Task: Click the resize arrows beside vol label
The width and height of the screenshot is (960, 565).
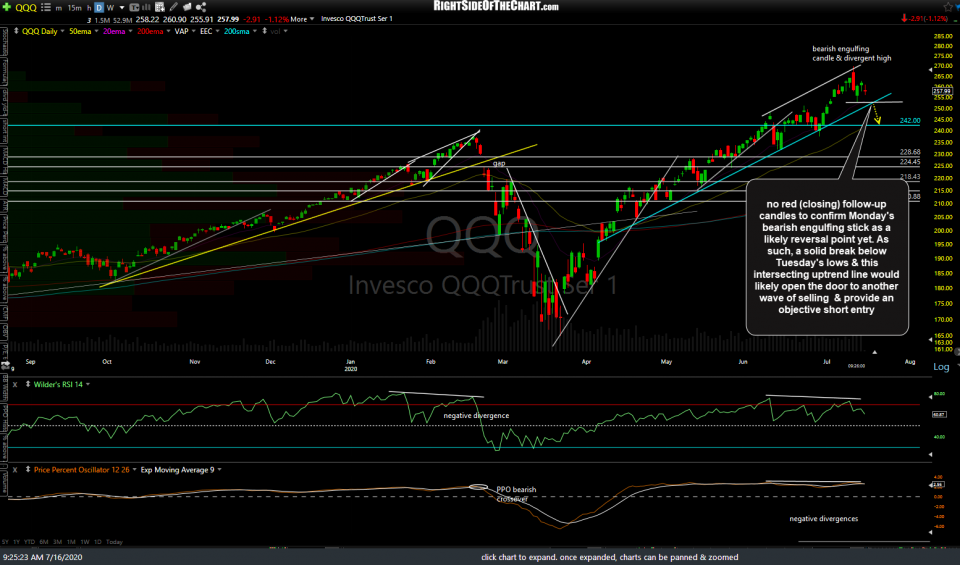Action: pyautogui.click(x=264, y=31)
